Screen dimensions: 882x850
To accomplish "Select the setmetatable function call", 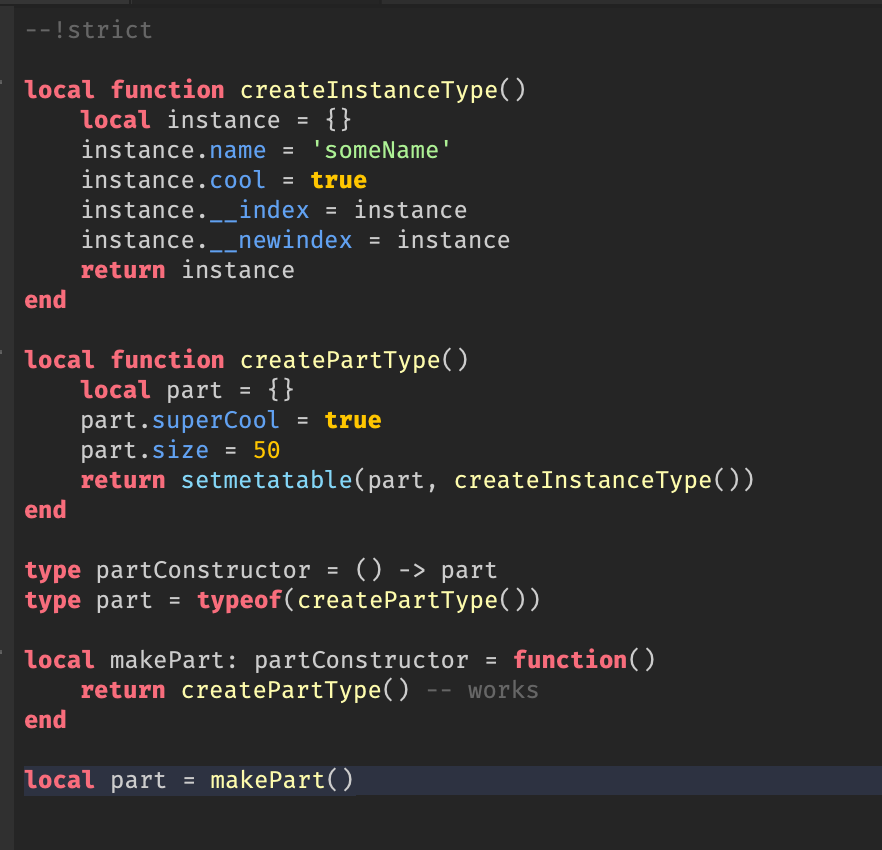I will coord(266,480).
